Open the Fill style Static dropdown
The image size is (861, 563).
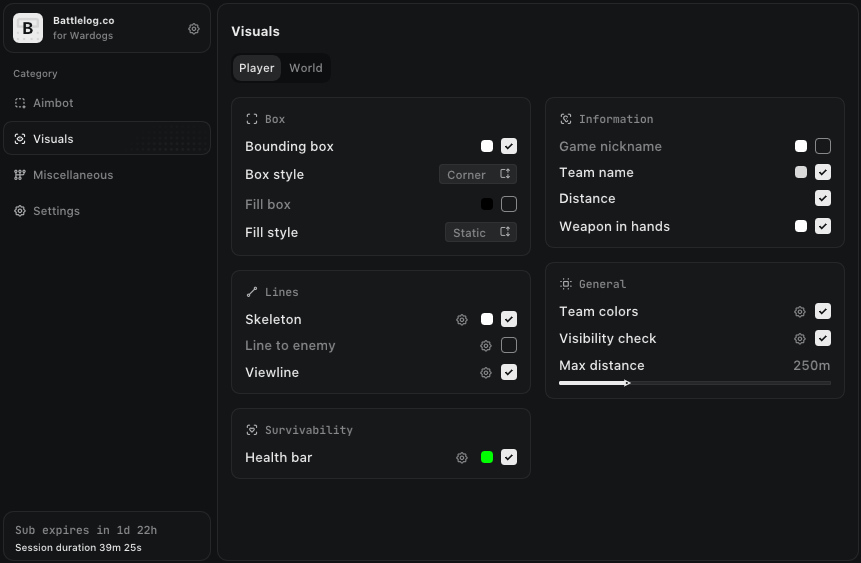coord(480,232)
